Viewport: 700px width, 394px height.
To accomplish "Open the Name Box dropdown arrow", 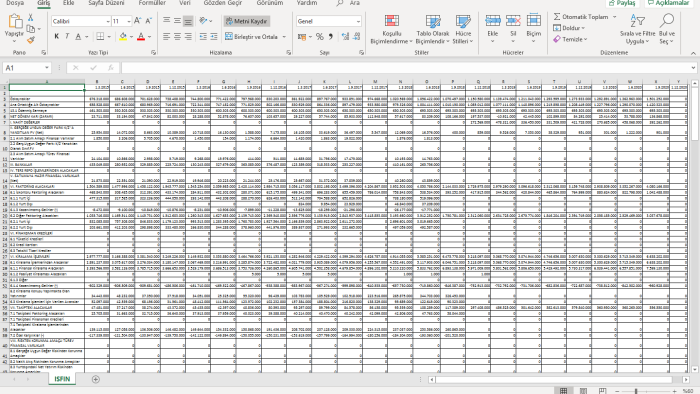I will click(x=47, y=68).
